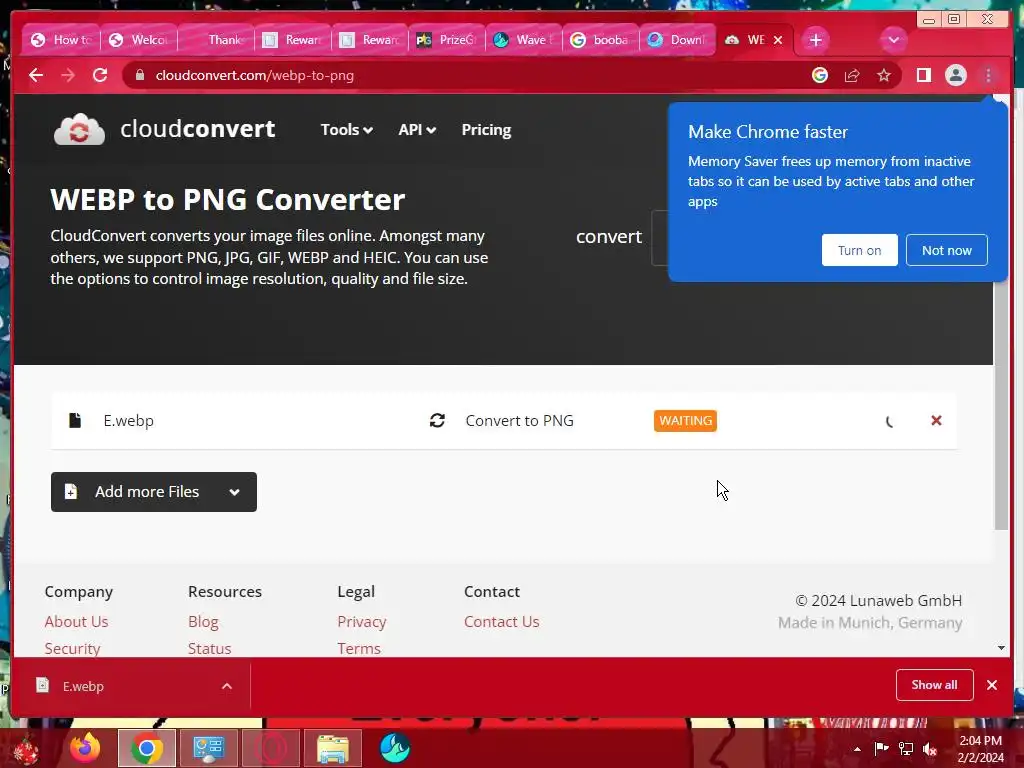1024x768 pixels.
Task: Open Terms footer link
Action: [x=359, y=648]
